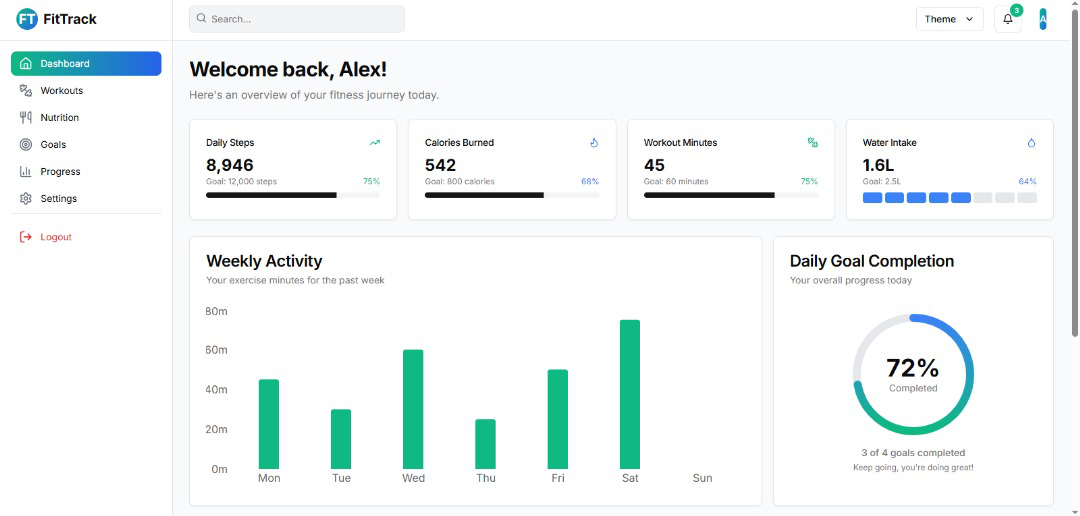Click the red Logout arrow icon
This screenshot has width=1080, height=516.
pyautogui.click(x=25, y=237)
